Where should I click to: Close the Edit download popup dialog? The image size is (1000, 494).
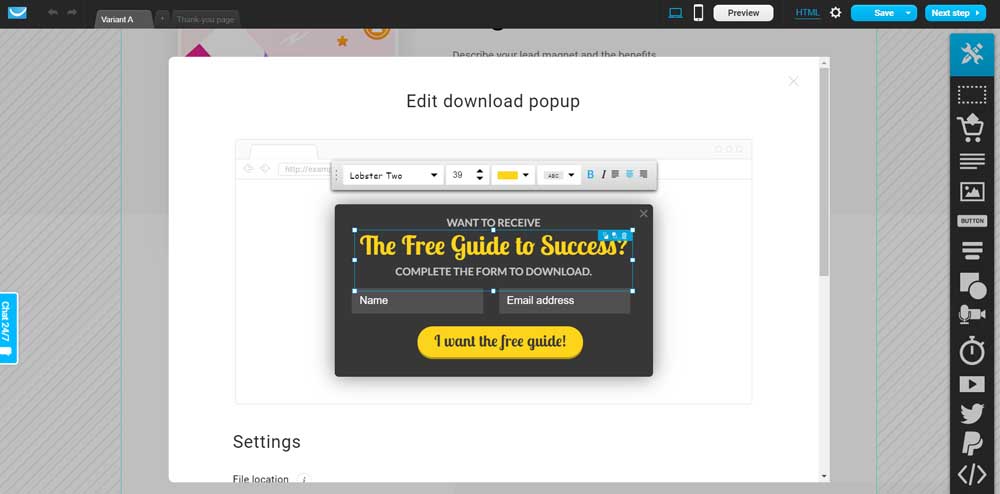coord(793,81)
